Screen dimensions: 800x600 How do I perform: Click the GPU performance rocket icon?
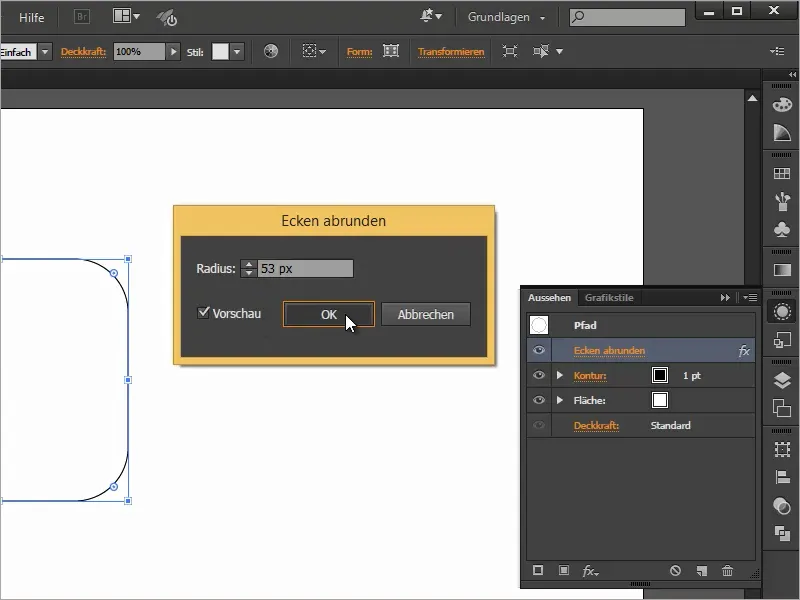coord(167,18)
